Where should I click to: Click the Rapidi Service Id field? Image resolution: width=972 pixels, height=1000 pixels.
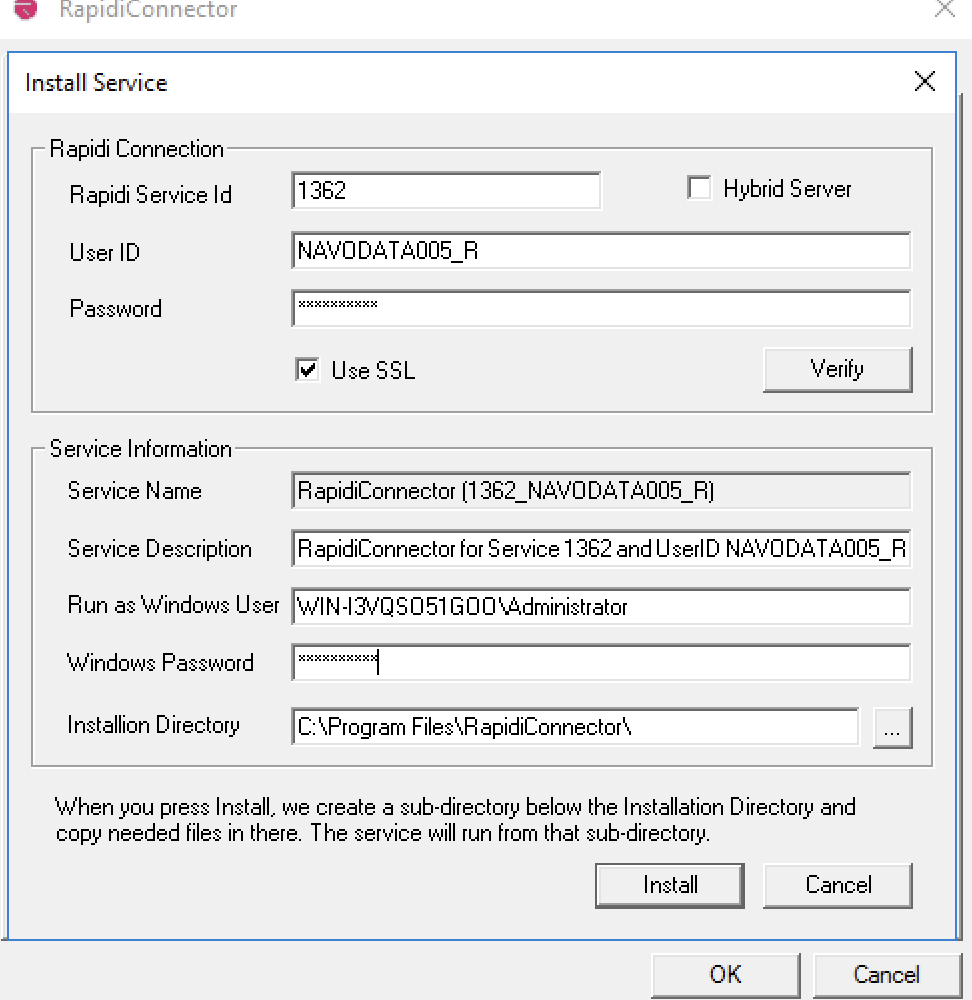(446, 191)
